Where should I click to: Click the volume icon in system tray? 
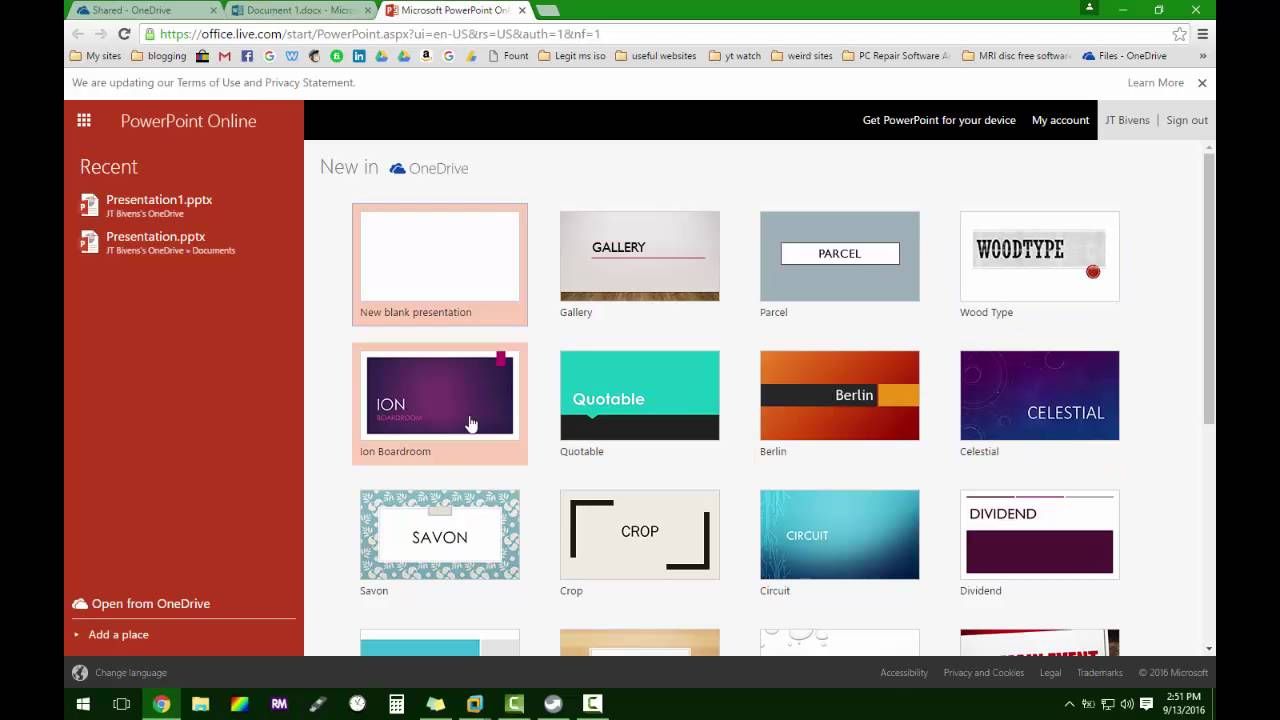(x=1127, y=704)
